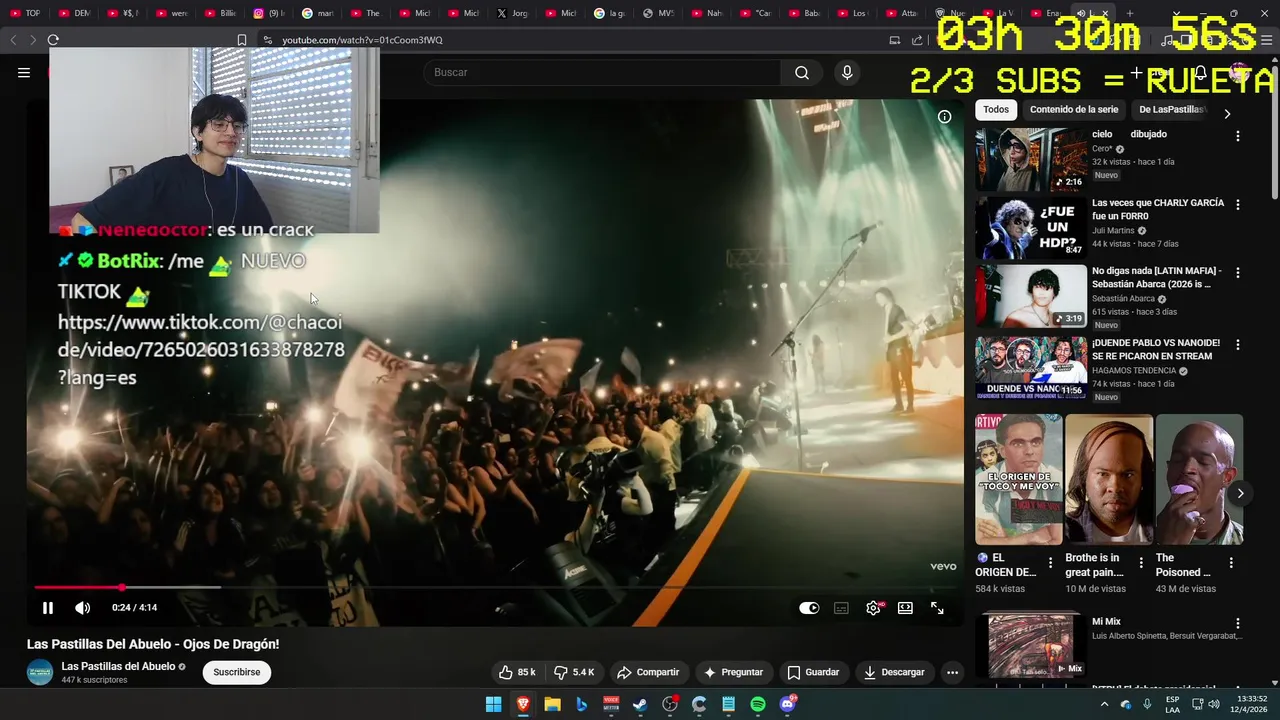The image size is (1280, 720).
Task: Select the Todos filter chip
Action: click(996, 110)
